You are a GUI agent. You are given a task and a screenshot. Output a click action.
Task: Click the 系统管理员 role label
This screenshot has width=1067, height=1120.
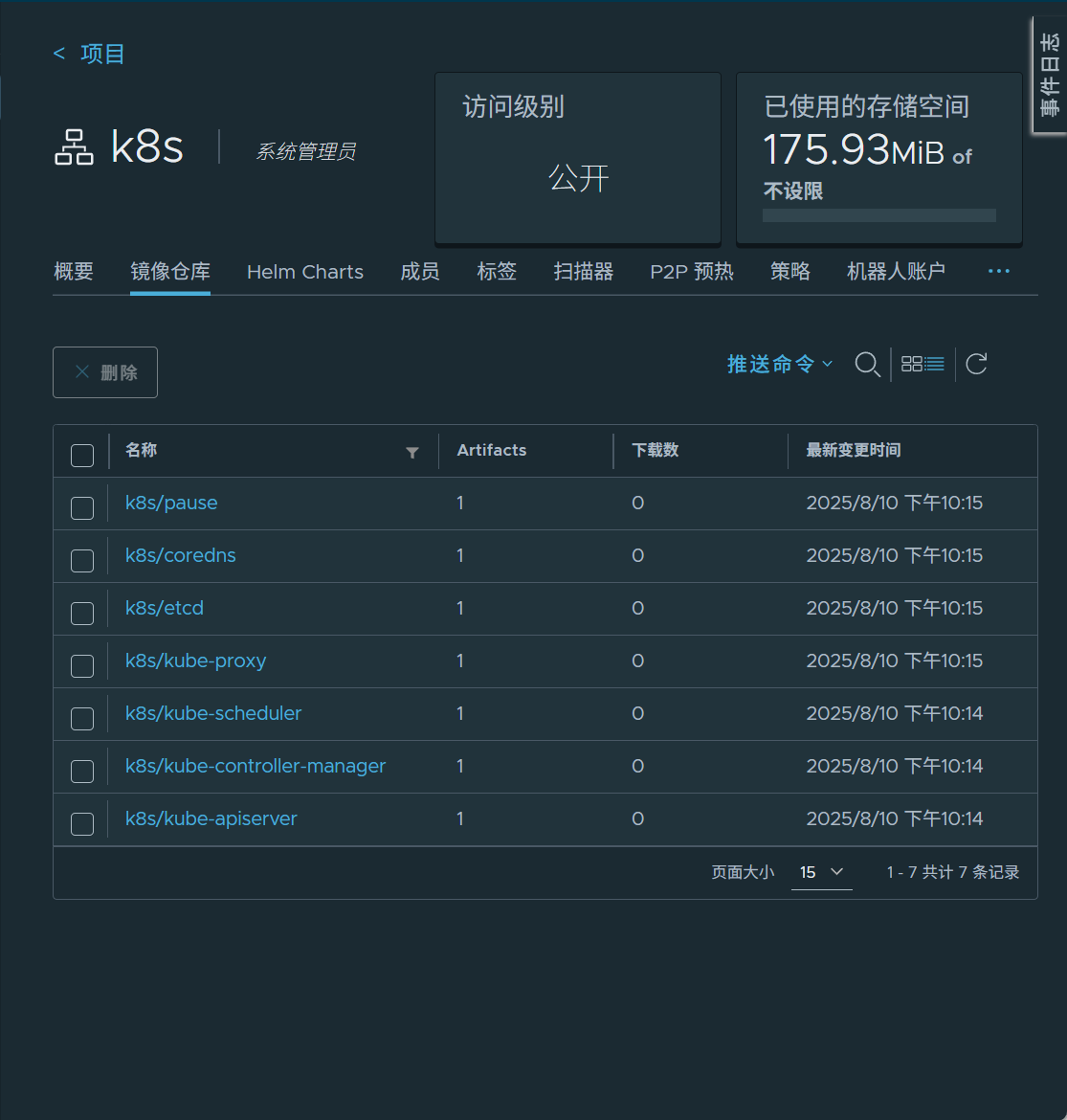point(305,151)
